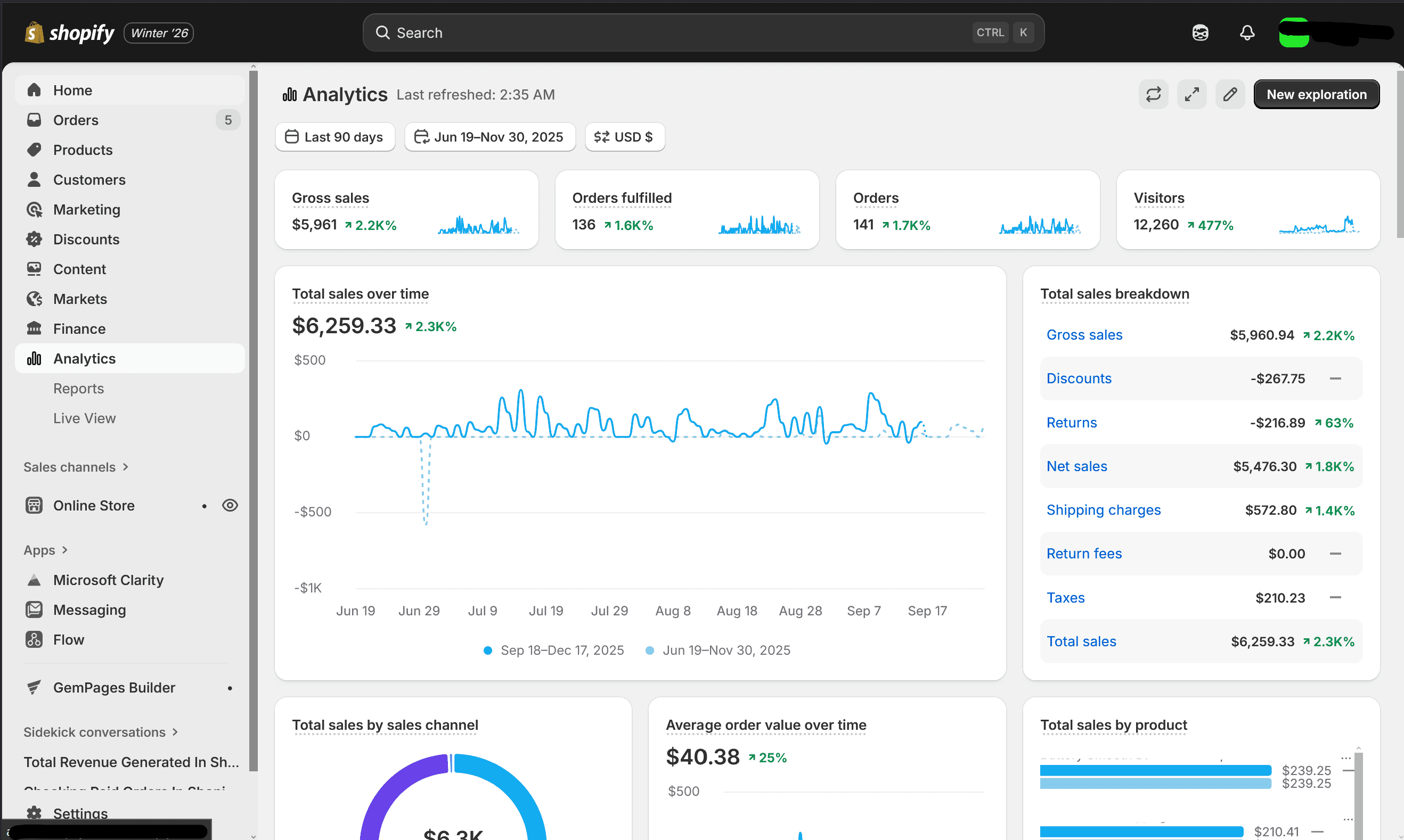Viewport: 1404px width, 840px height.
Task: Click the refresh analytics icon
Action: (x=1153, y=94)
